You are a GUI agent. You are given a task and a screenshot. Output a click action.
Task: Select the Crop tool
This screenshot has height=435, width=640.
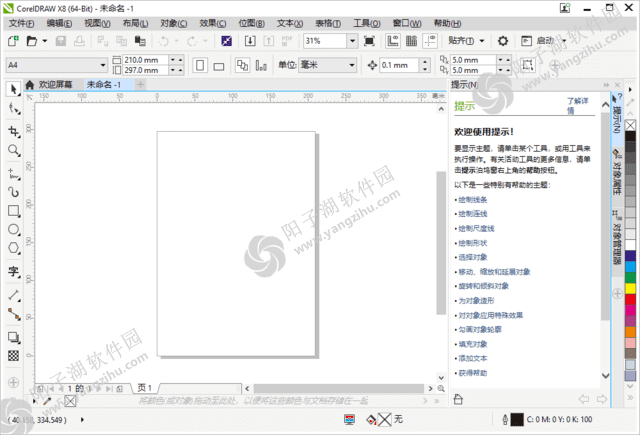pos(14,131)
